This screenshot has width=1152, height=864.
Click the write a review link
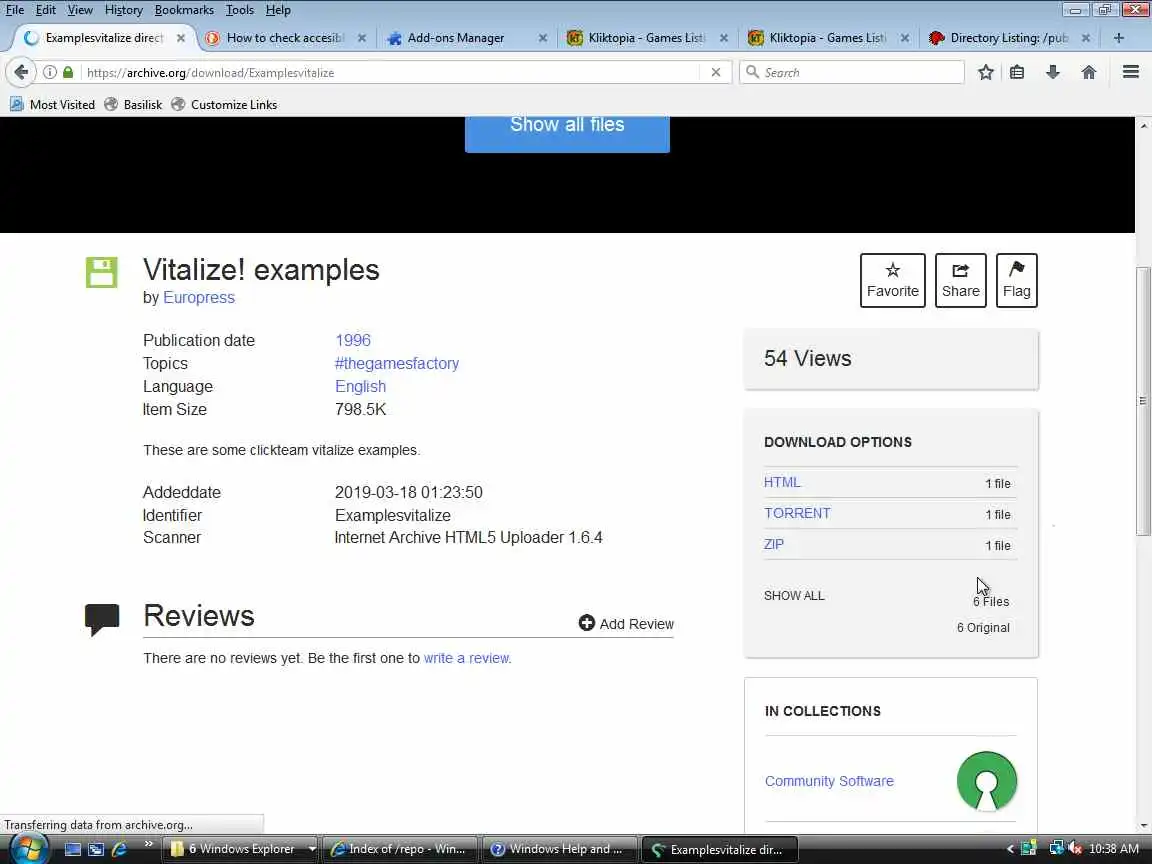pyautogui.click(x=466, y=658)
